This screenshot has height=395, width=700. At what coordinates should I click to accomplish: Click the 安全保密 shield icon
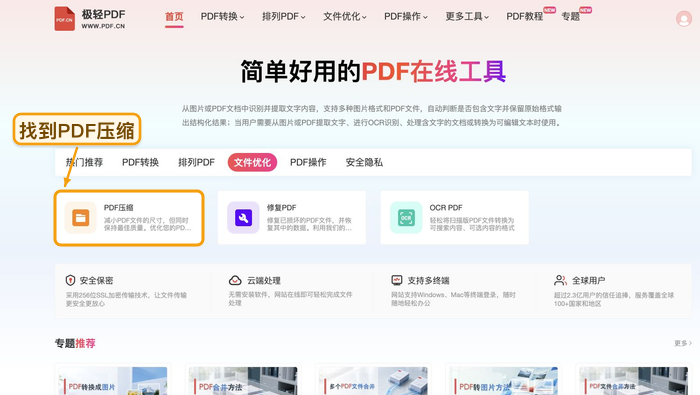click(x=70, y=280)
